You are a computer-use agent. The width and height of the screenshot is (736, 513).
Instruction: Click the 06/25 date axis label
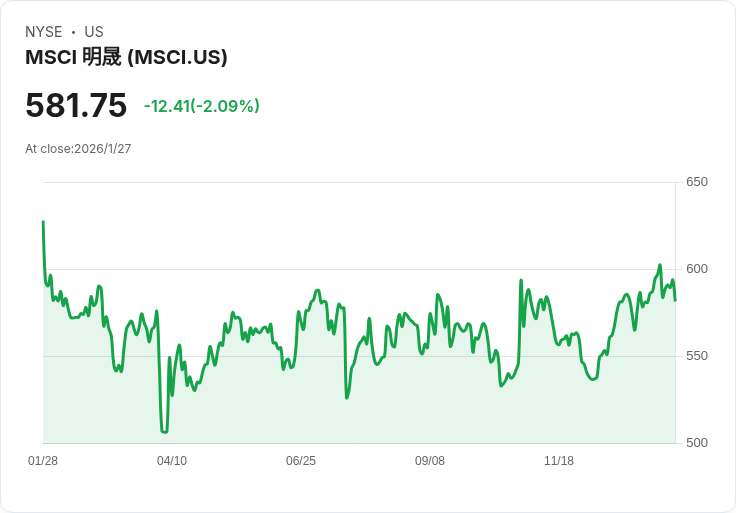coord(301,461)
